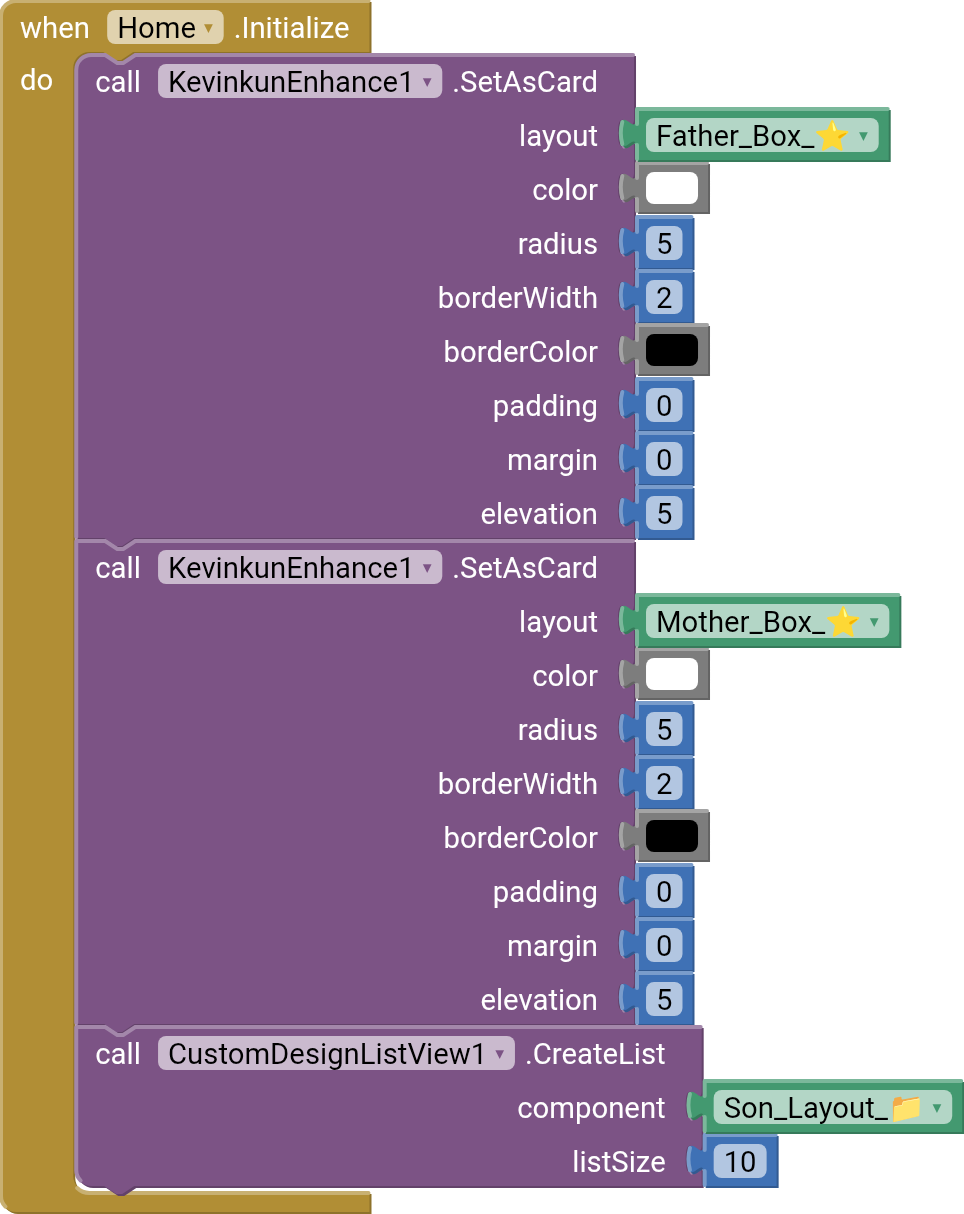Click the star icon on Father_Box_ block

[x=832, y=136]
